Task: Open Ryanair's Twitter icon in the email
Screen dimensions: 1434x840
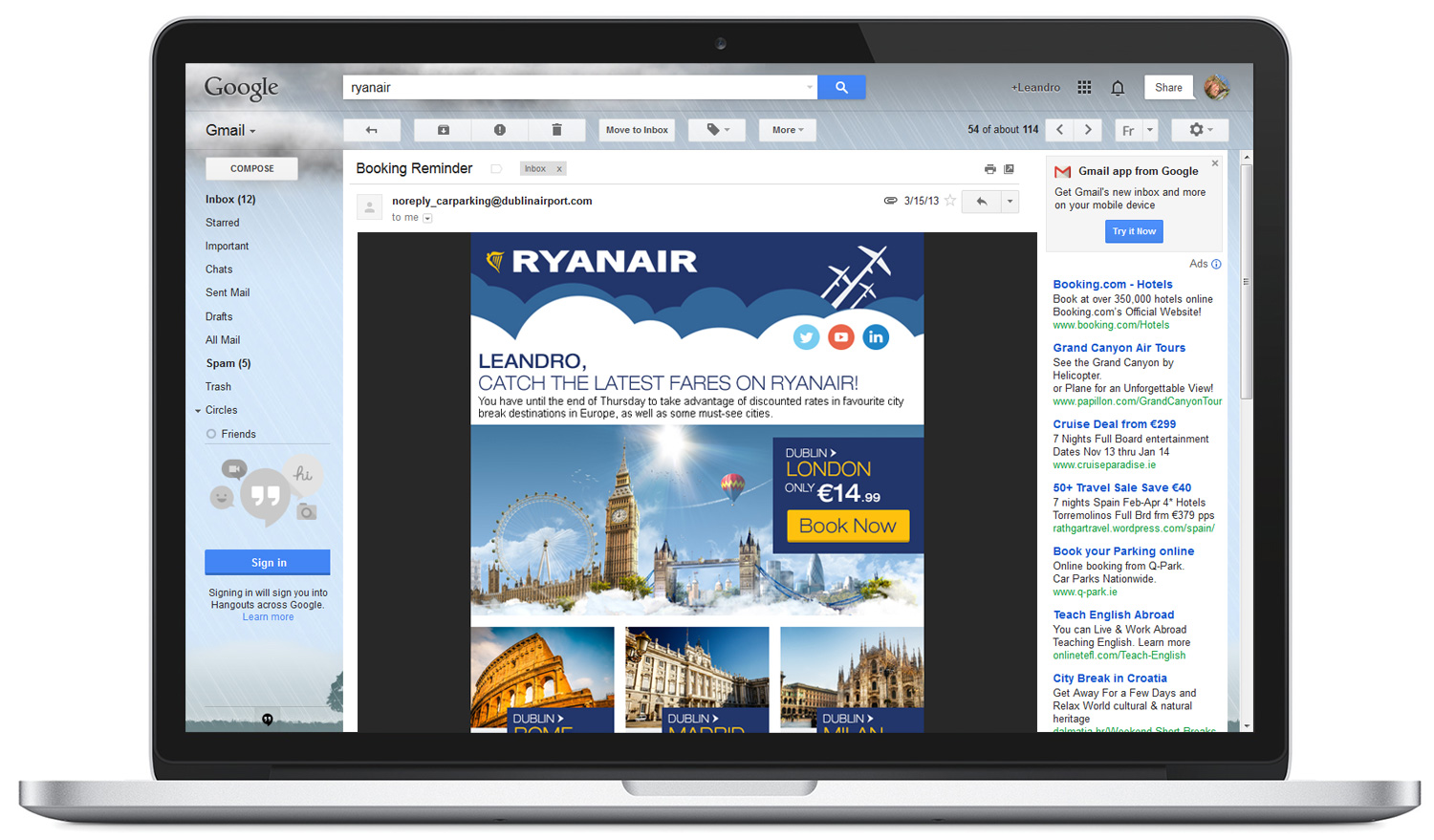Action: tap(807, 337)
